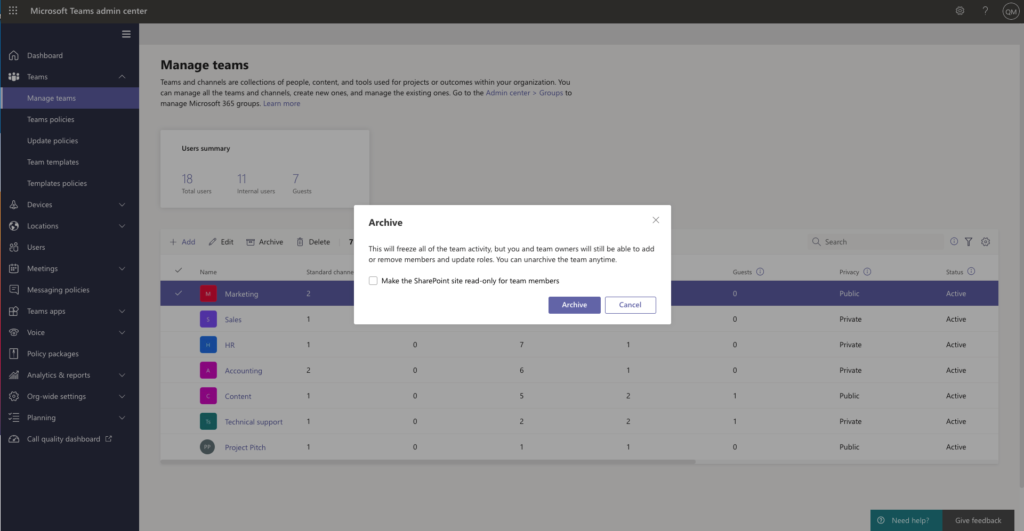Click the table horizontal scrollbar

(428, 462)
